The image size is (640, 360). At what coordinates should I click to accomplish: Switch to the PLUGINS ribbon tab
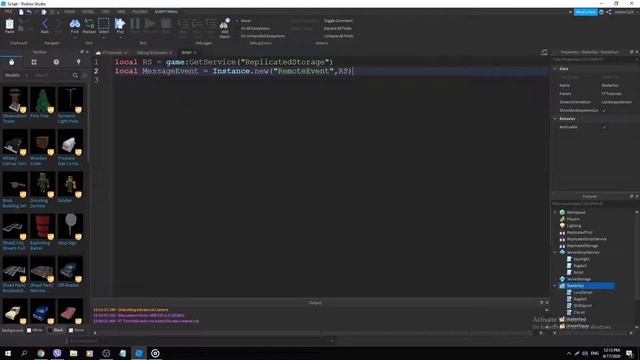(140, 12)
